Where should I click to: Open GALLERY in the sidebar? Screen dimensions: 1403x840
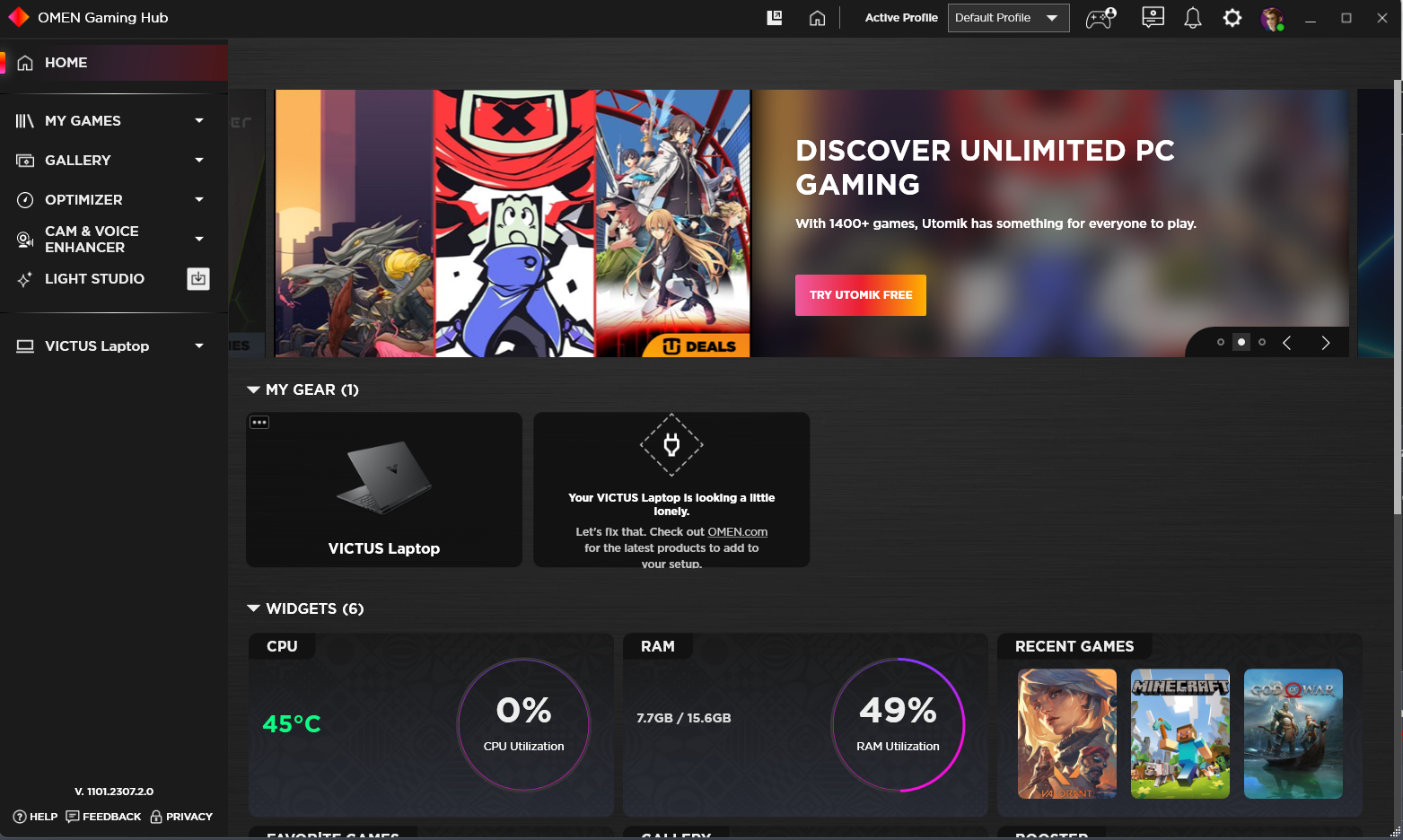78,161
